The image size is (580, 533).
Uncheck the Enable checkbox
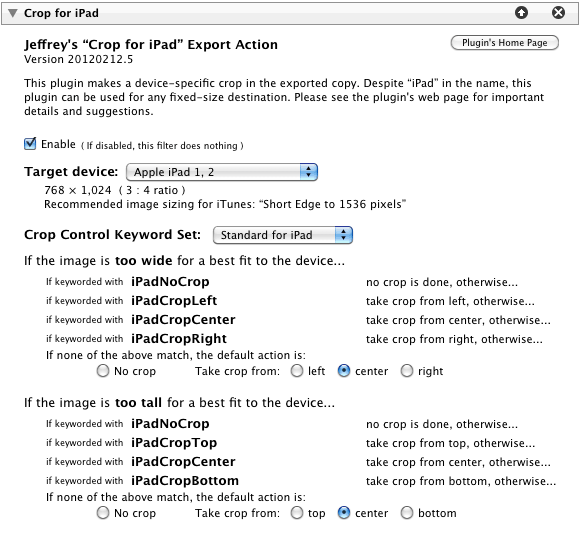coord(30,144)
